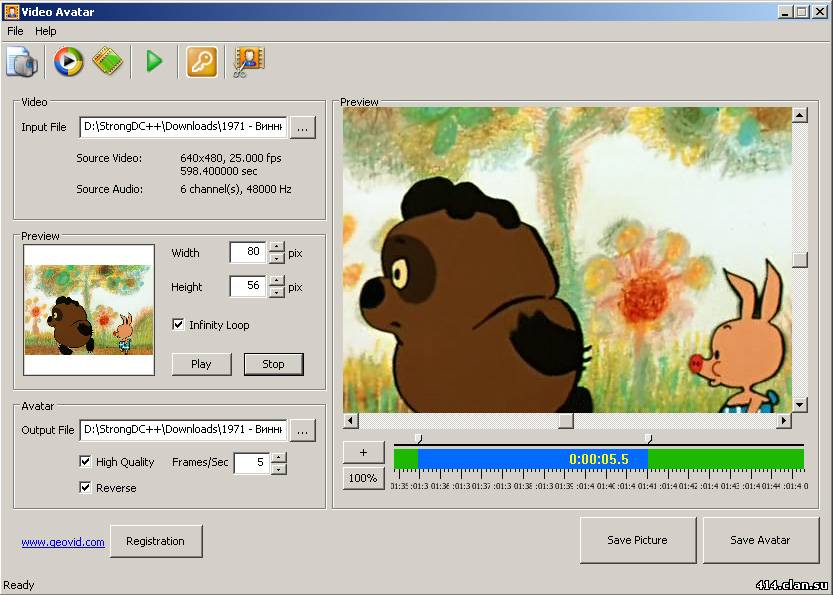833x595 pixels.
Task: Click the Save Avatar button
Action: [760, 540]
